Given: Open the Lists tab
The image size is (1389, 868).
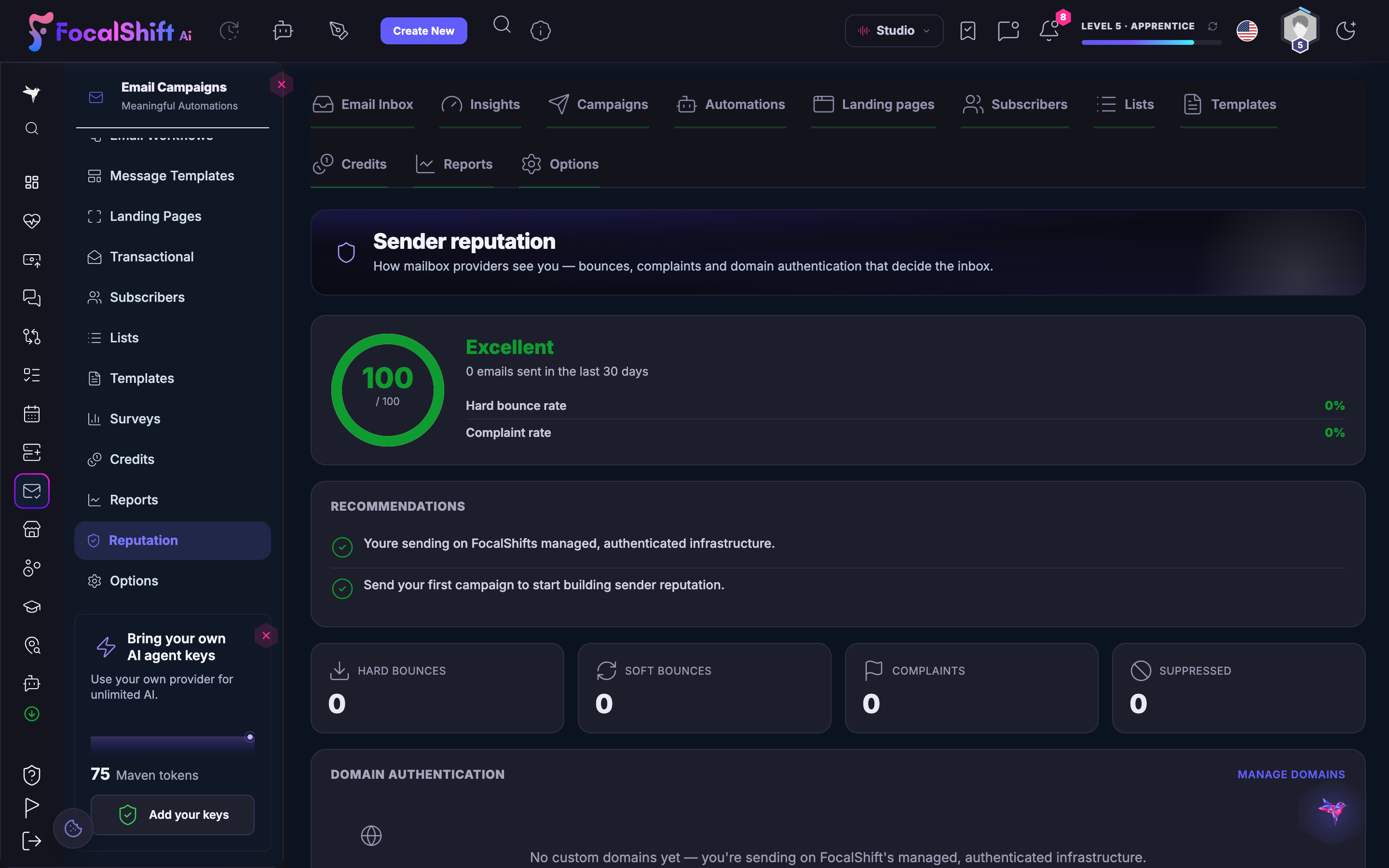Looking at the screenshot, I should coord(1124,105).
